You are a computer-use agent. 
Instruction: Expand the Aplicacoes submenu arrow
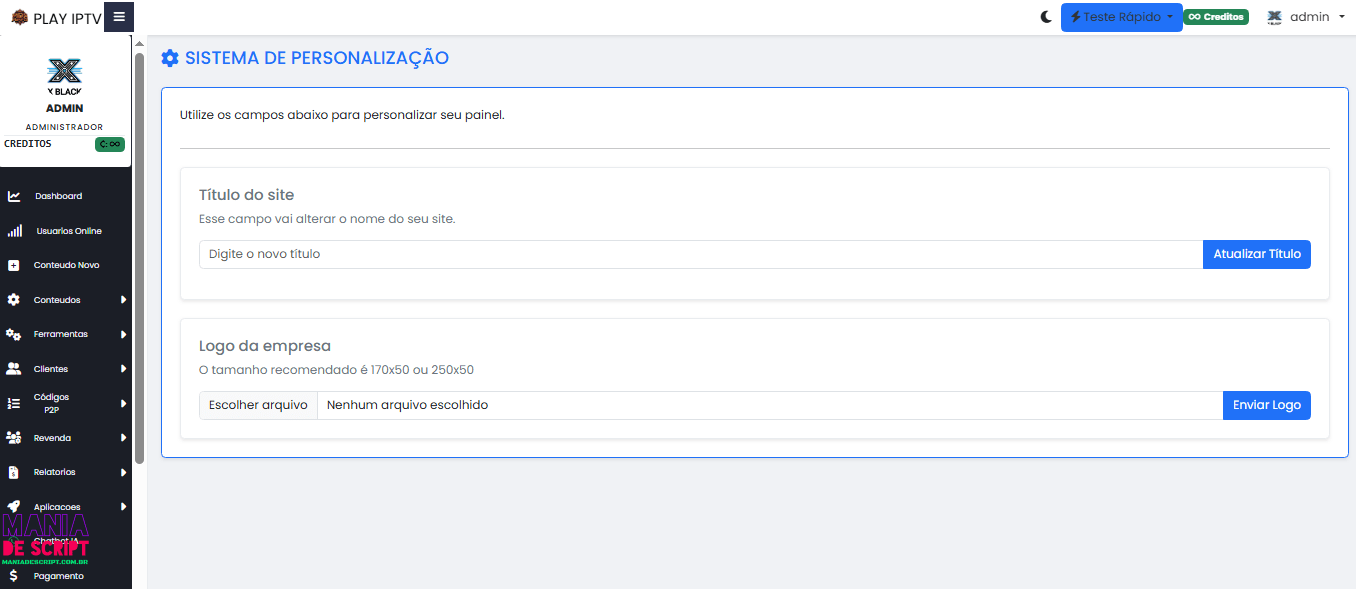point(124,507)
